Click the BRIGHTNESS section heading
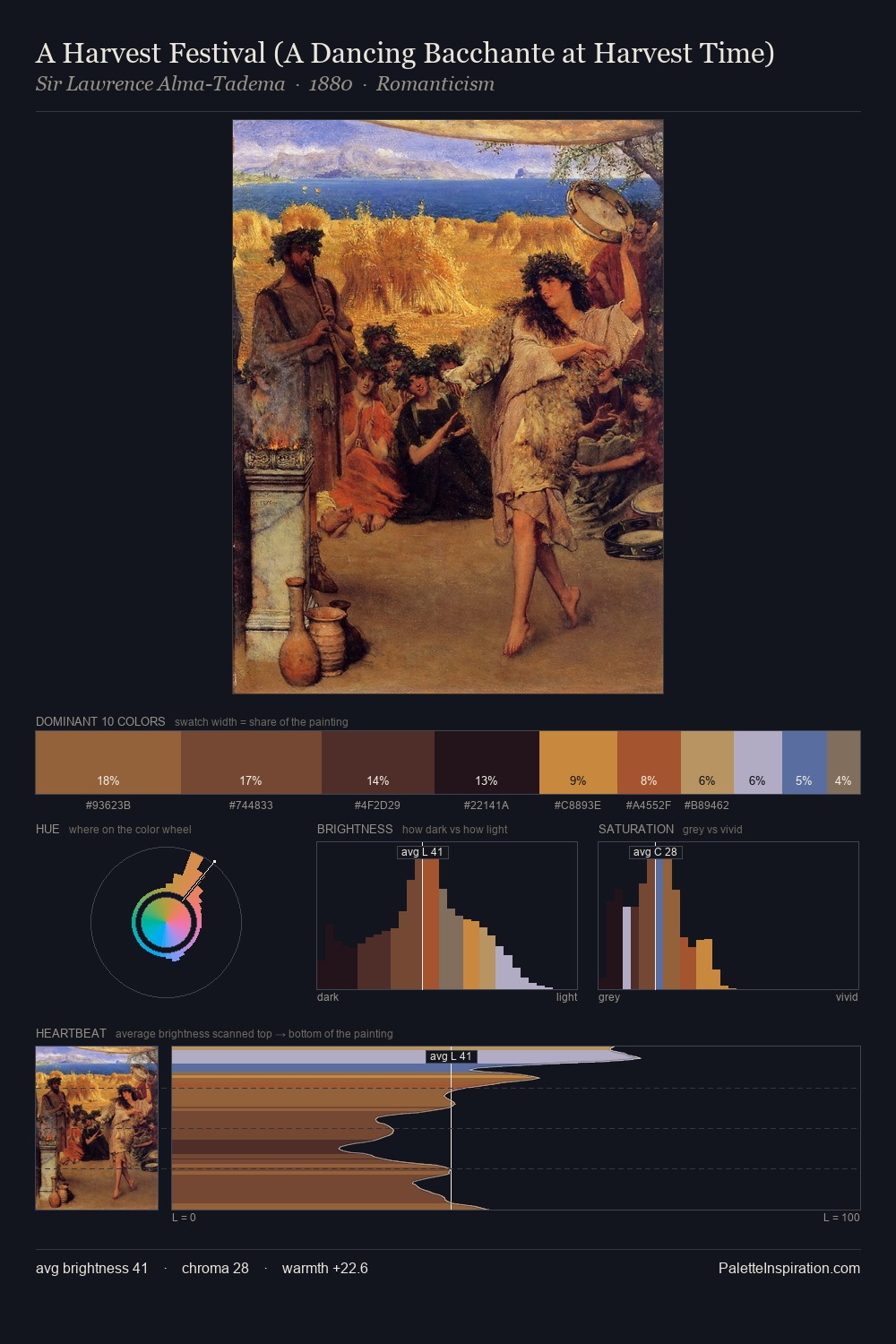896x1344 pixels. click(x=355, y=829)
